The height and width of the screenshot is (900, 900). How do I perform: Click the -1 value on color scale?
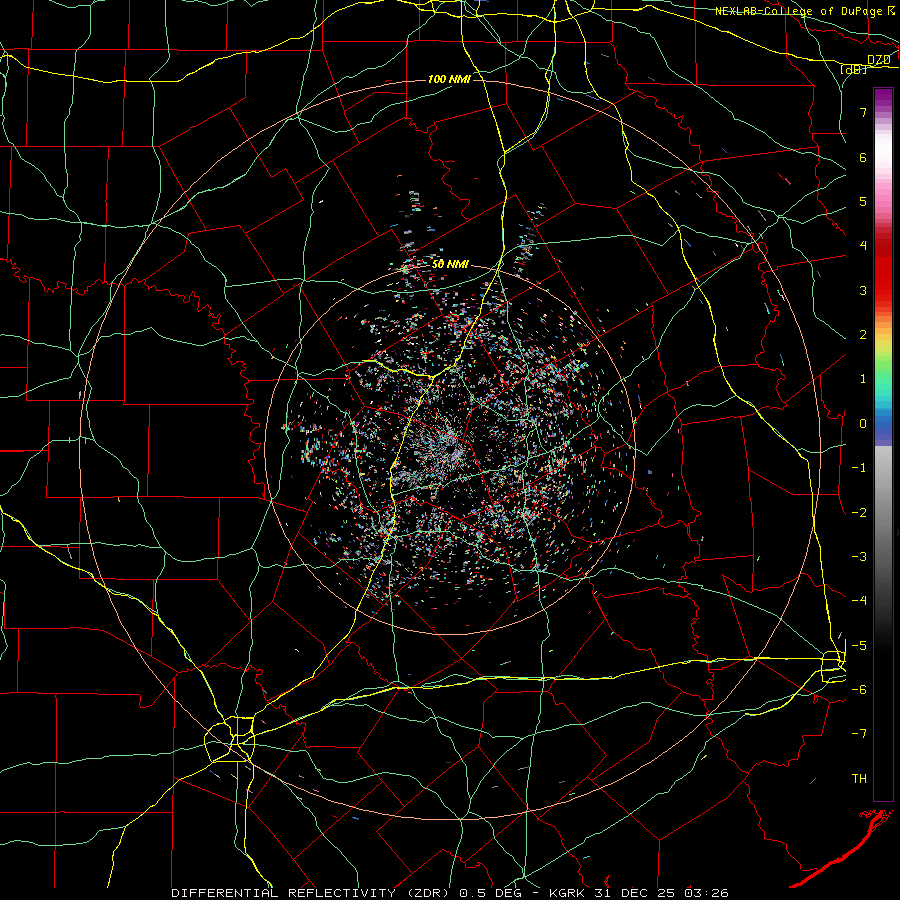pos(859,468)
